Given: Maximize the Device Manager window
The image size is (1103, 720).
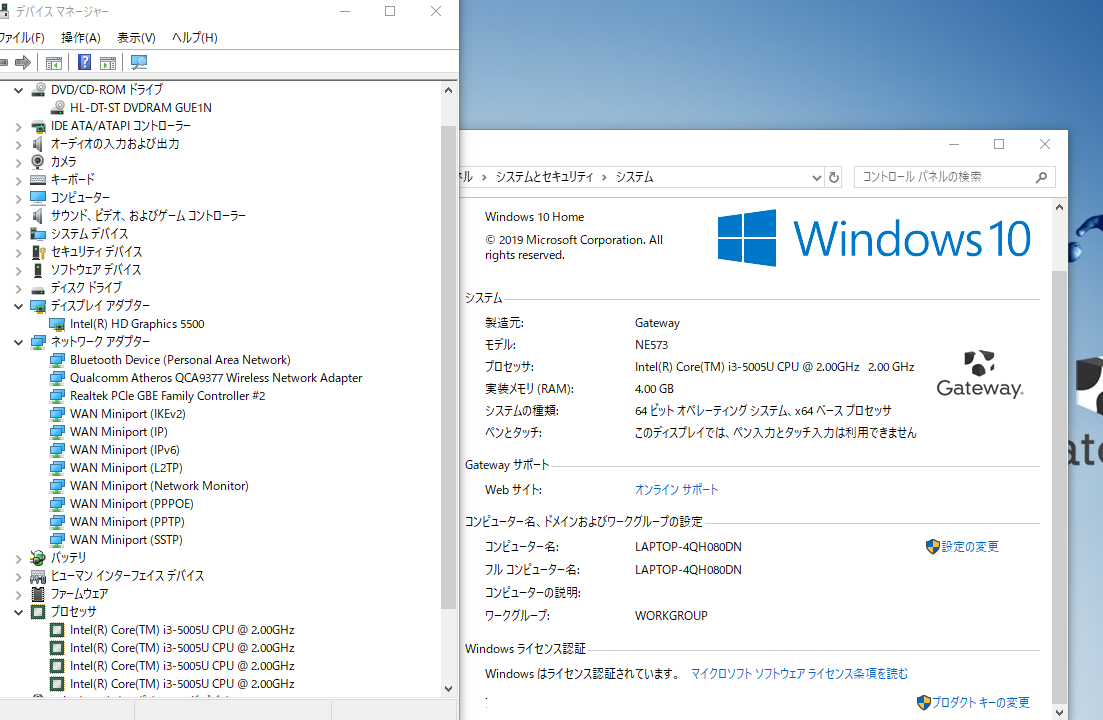Looking at the screenshot, I should coord(390,11).
